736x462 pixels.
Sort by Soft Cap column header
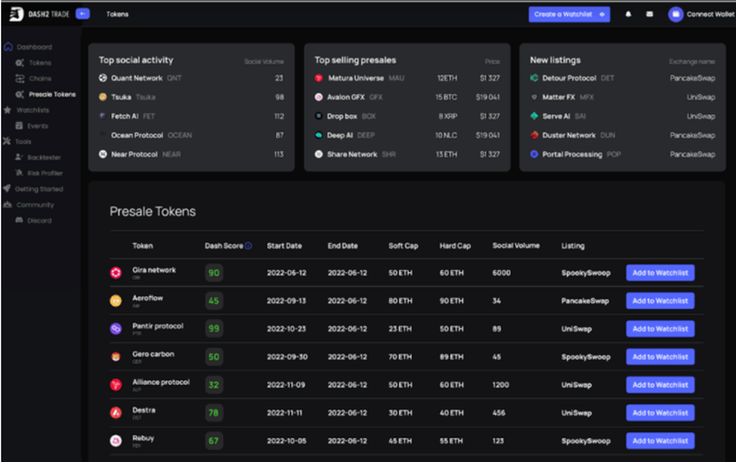pos(403,246)
